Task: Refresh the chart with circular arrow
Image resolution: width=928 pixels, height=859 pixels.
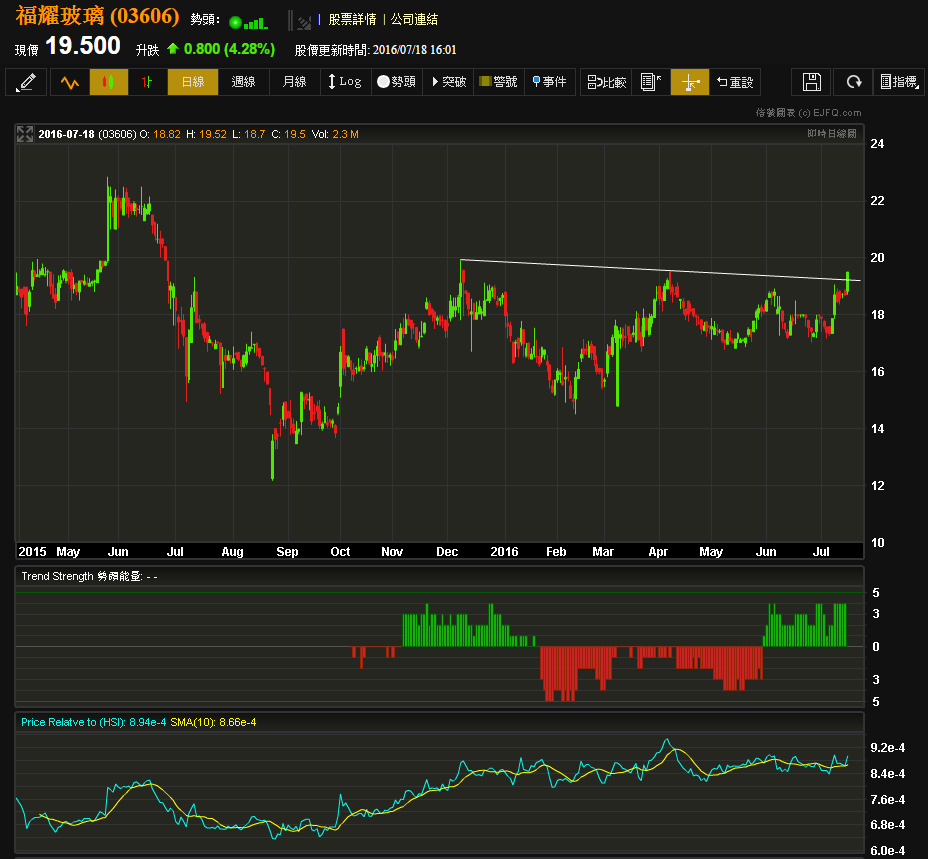Action: click(853, 82)
